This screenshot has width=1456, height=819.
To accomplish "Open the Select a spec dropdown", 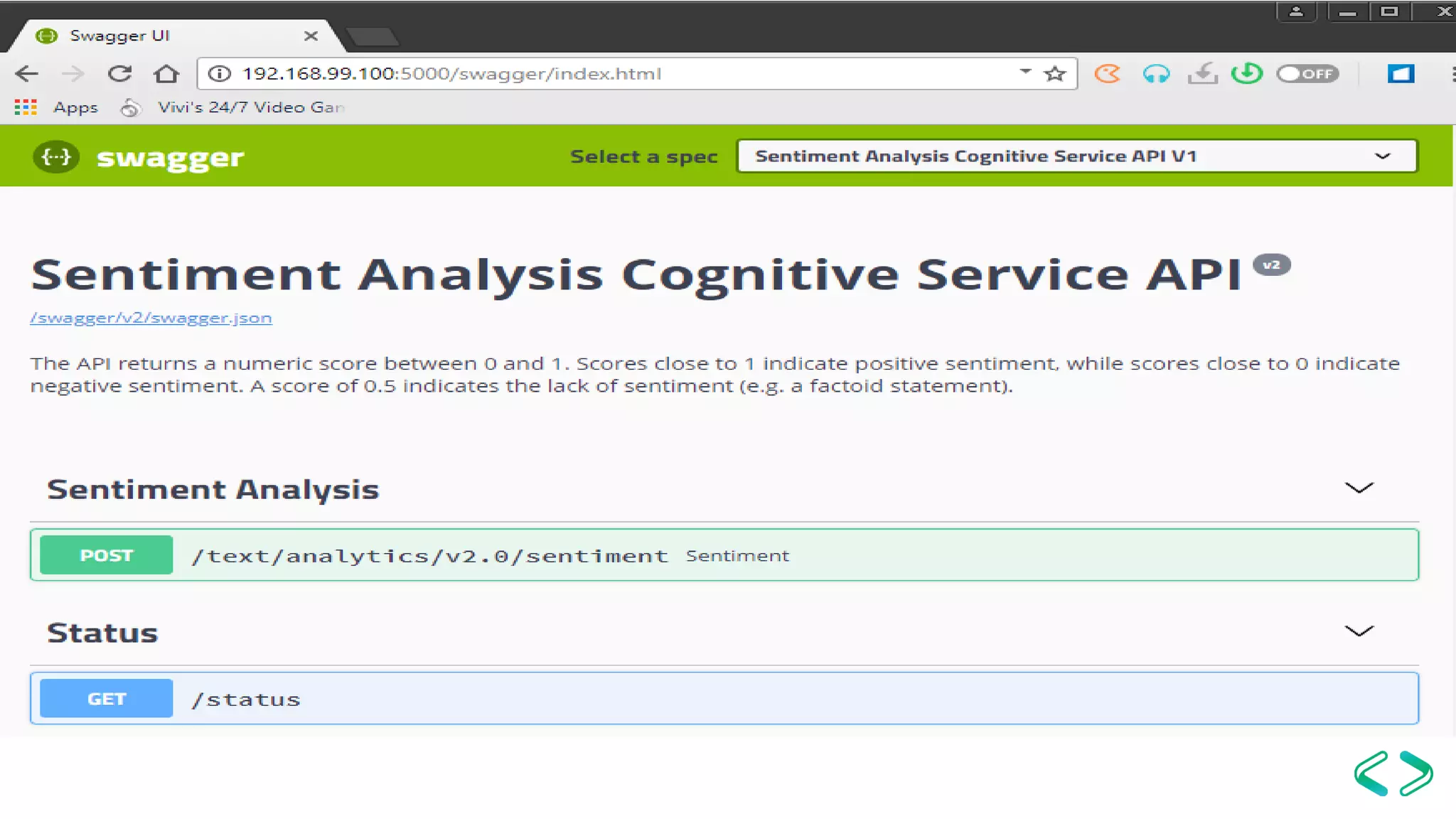I will 1076,156.
